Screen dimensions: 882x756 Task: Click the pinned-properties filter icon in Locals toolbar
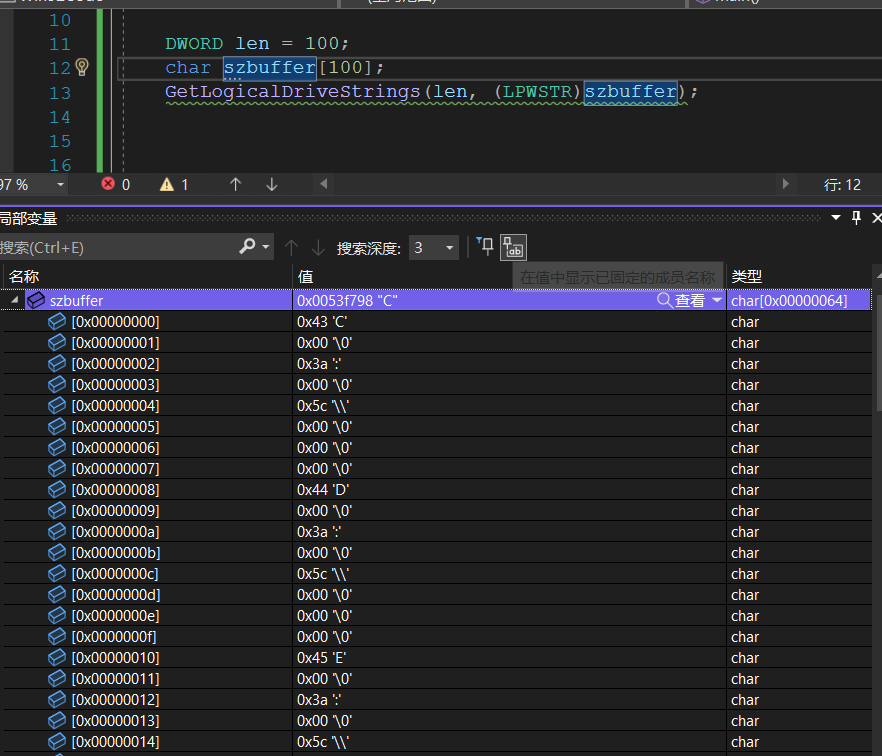(x=485, y=247)
